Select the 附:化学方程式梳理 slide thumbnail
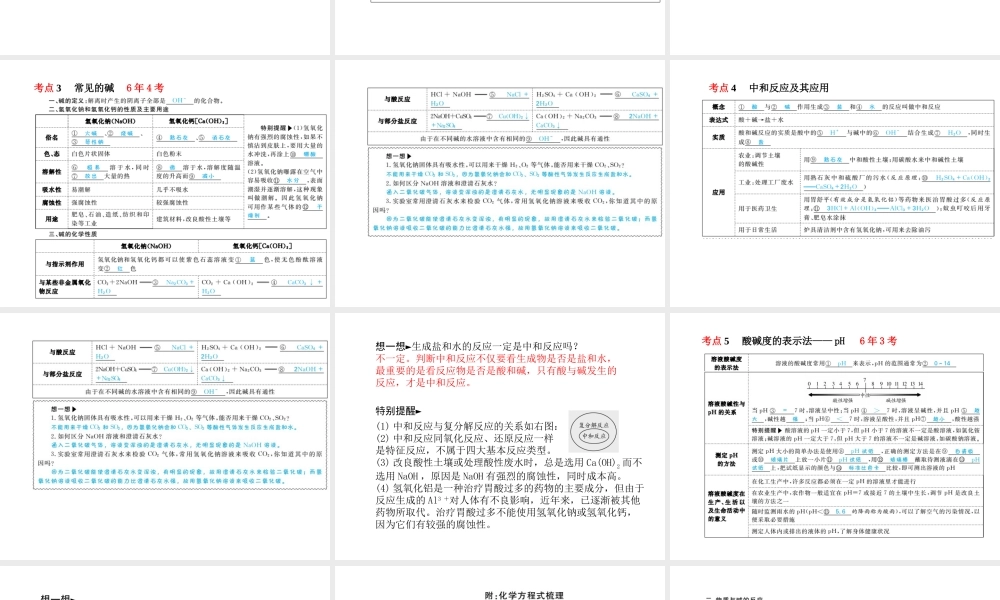This screenshot has height=600, width=1000. click(500, 583)
